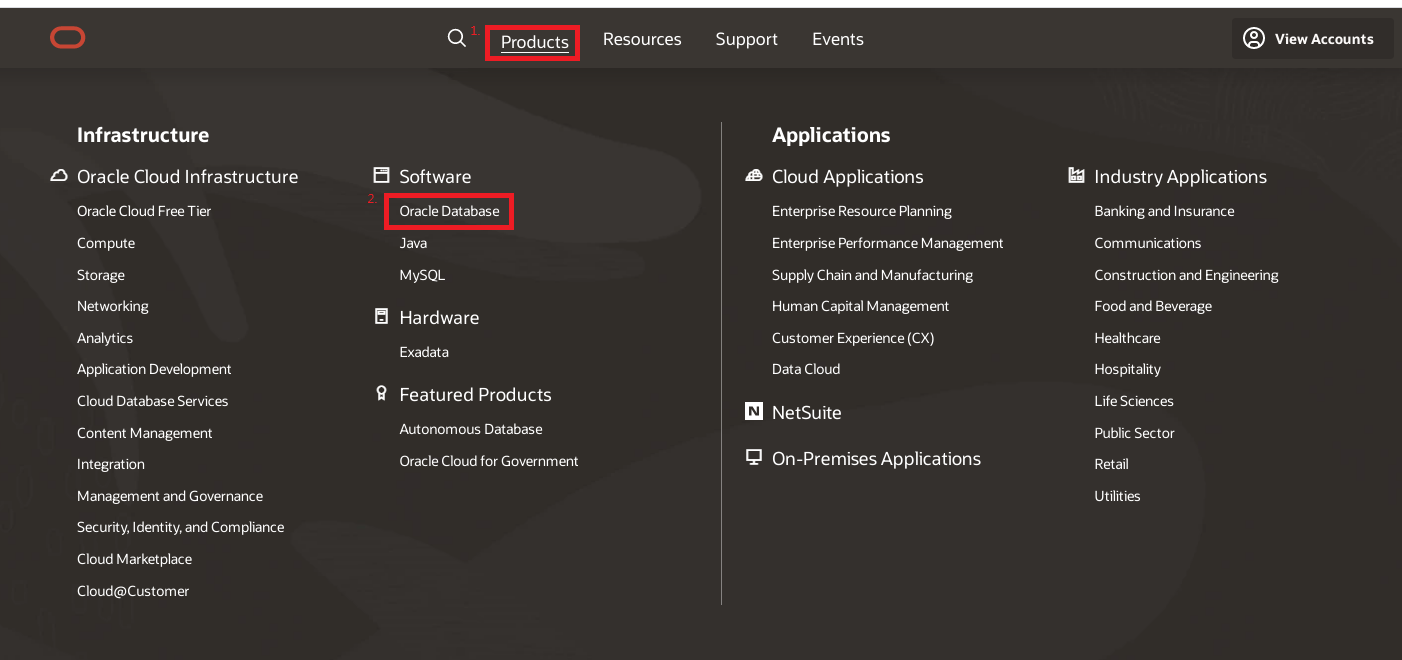Select the Hospitality link
Screen dimensions: 1402x660
1128,369
